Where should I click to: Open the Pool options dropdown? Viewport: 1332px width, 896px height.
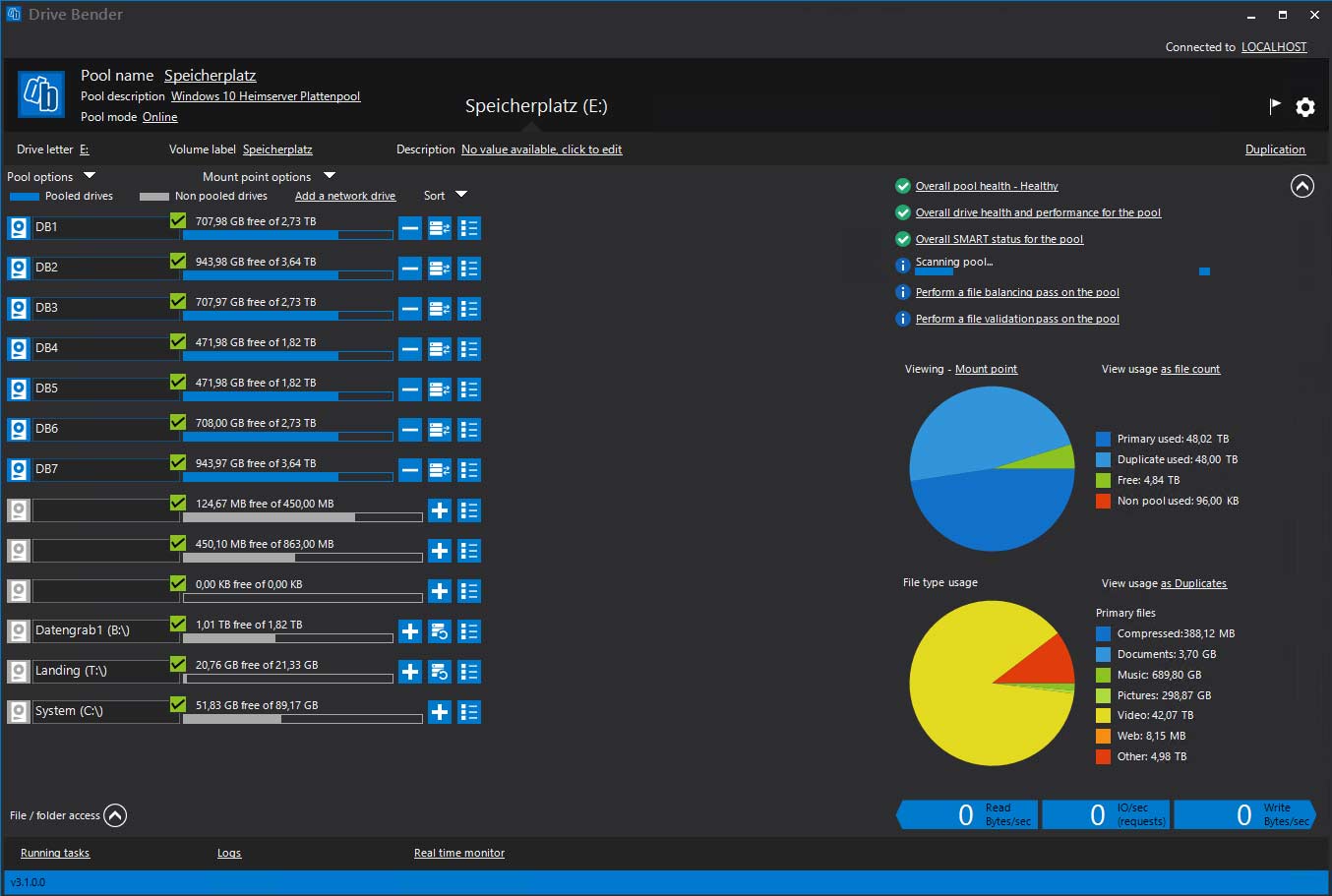(51, 177)
